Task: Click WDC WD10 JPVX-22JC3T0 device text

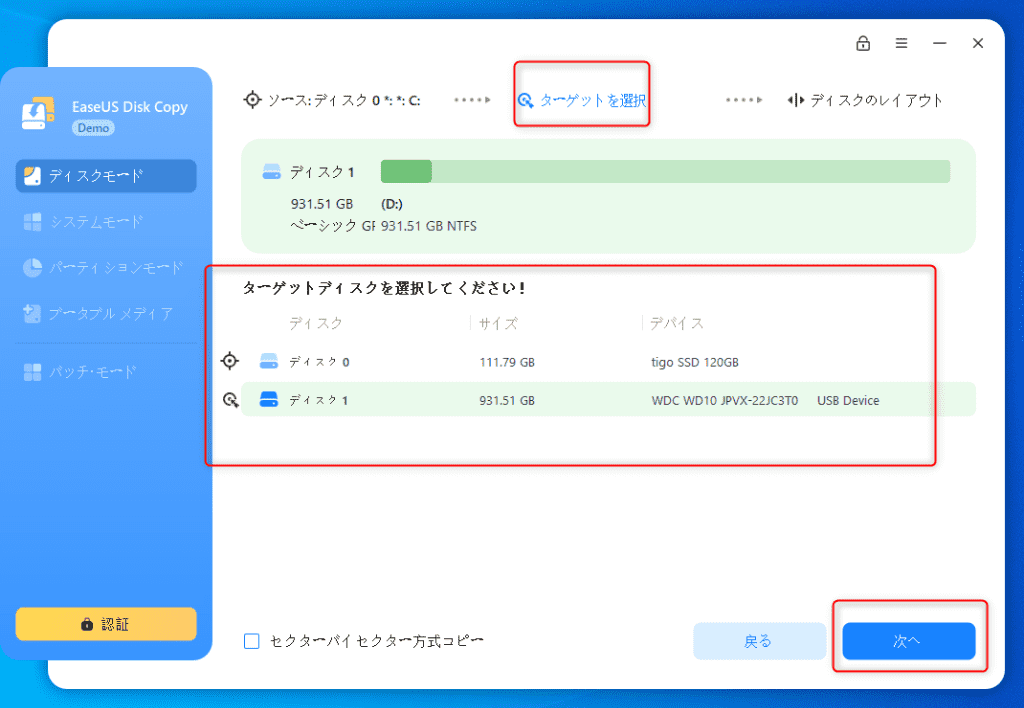Action: pos(725,400)
